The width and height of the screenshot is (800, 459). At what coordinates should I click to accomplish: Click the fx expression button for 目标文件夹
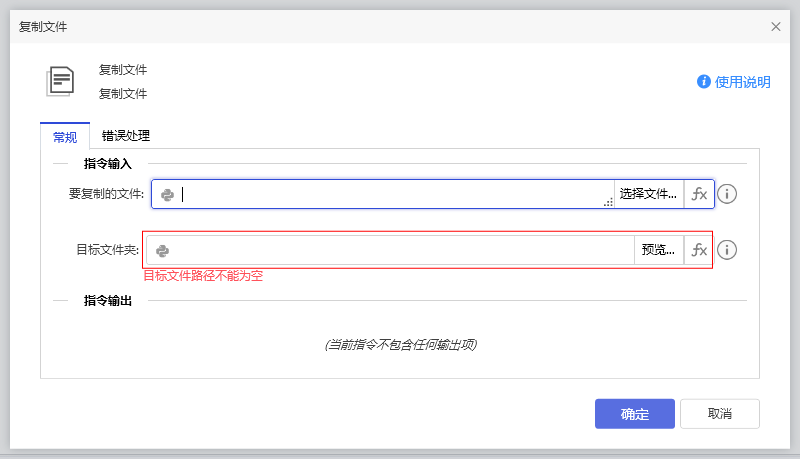699,250
